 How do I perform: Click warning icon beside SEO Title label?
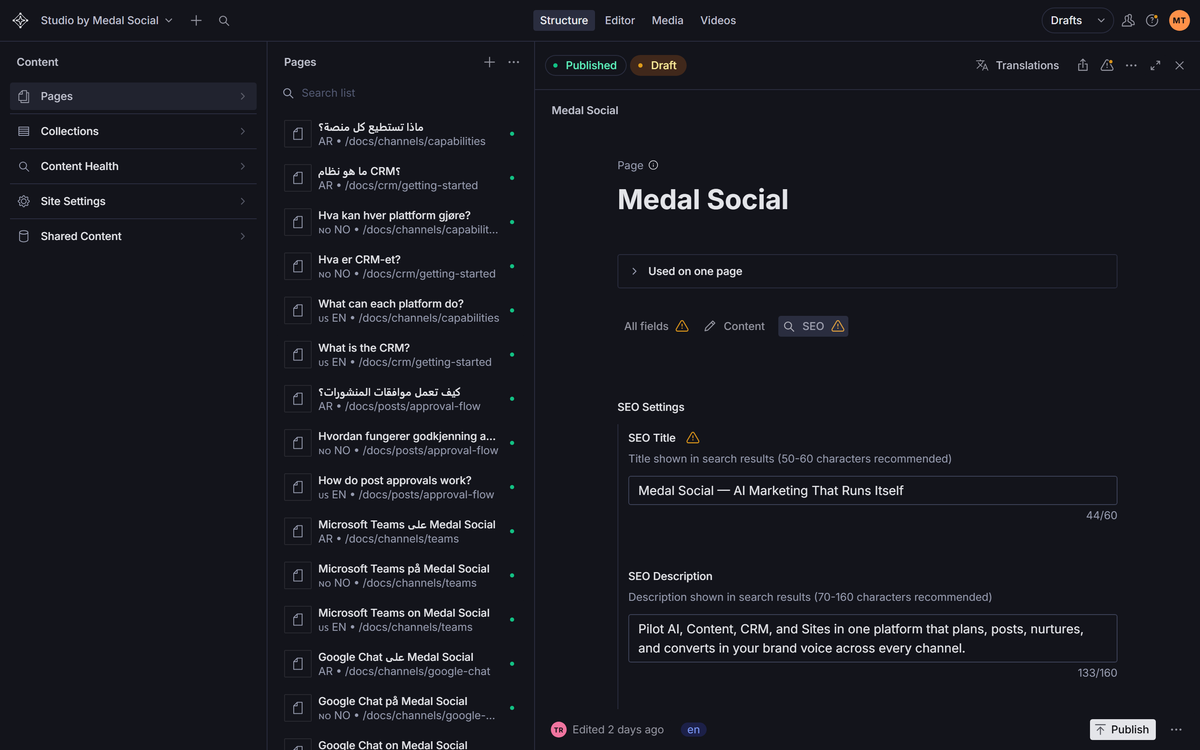pyautogui.click(x=693, y=438)
